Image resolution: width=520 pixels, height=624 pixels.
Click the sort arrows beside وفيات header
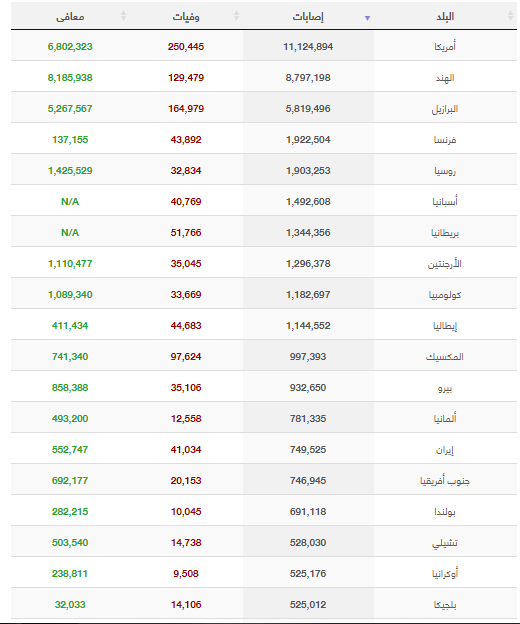[236, 16]
